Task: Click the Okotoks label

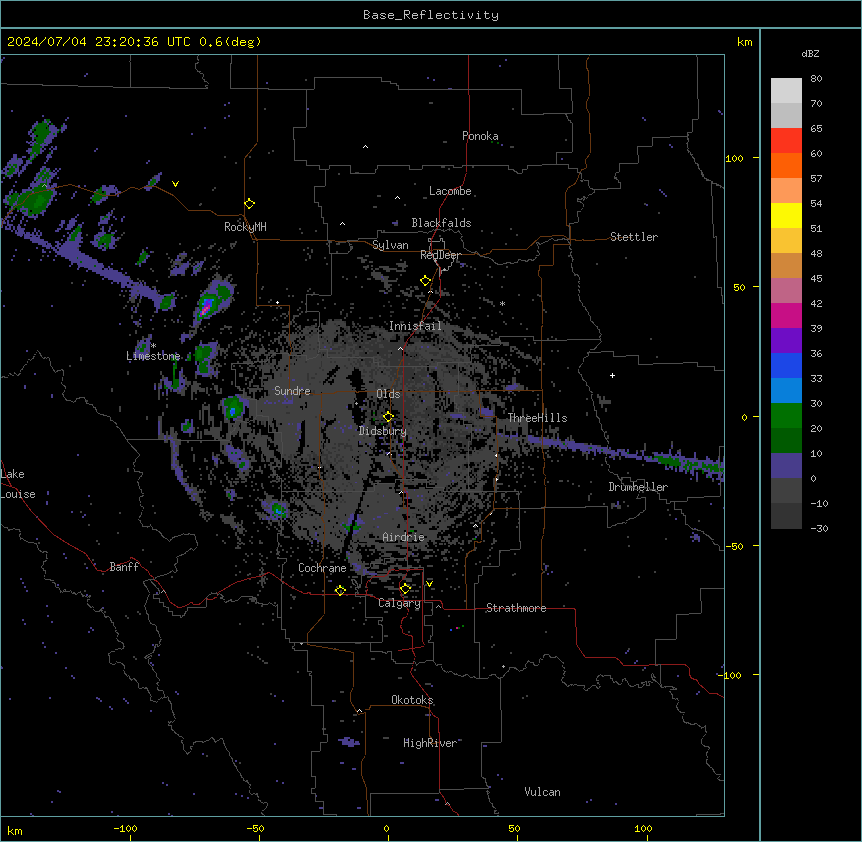Action: 412,700
